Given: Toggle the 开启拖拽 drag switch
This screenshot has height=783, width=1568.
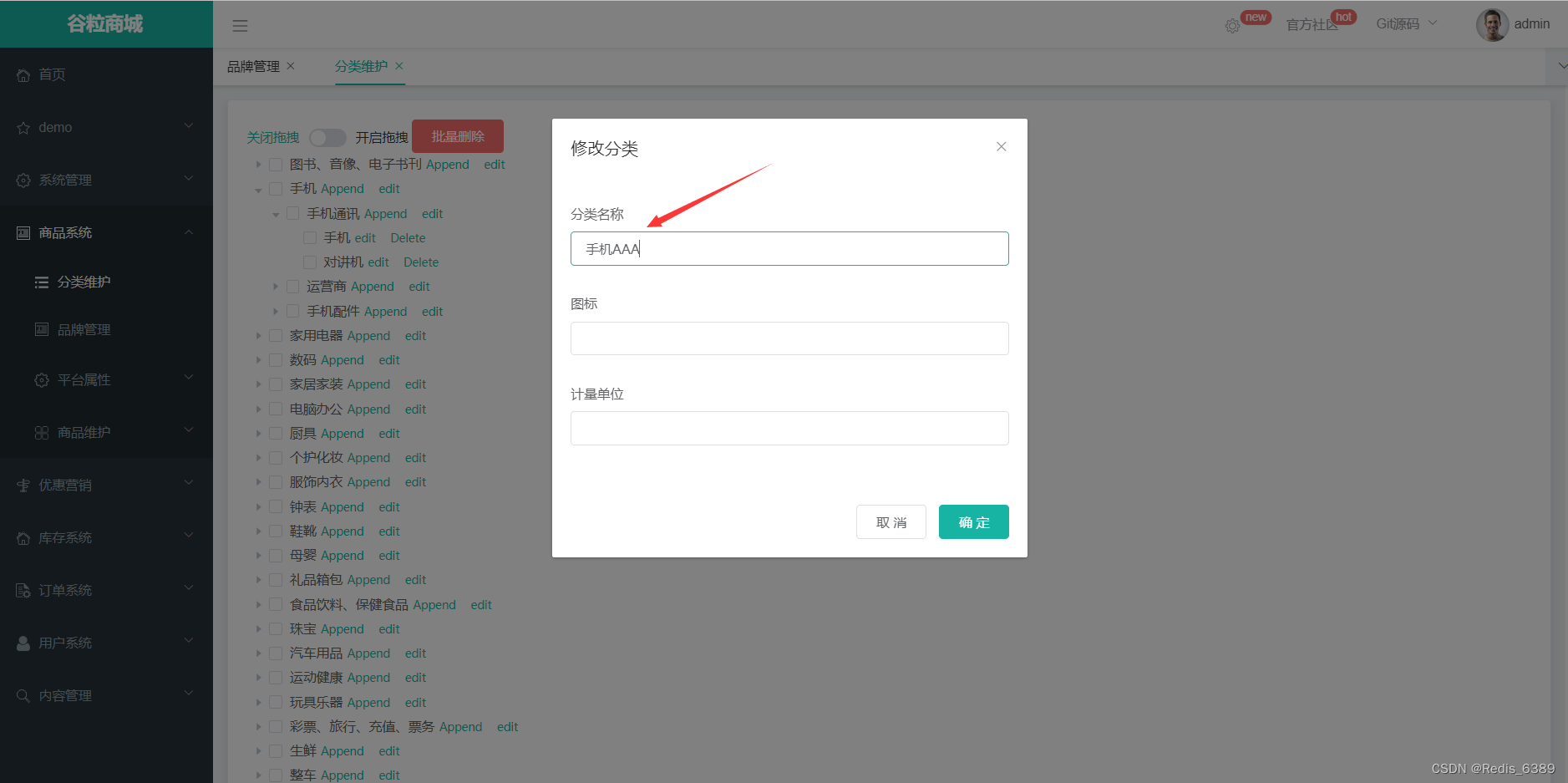Looking at the screenshot, I should point(327,137).
